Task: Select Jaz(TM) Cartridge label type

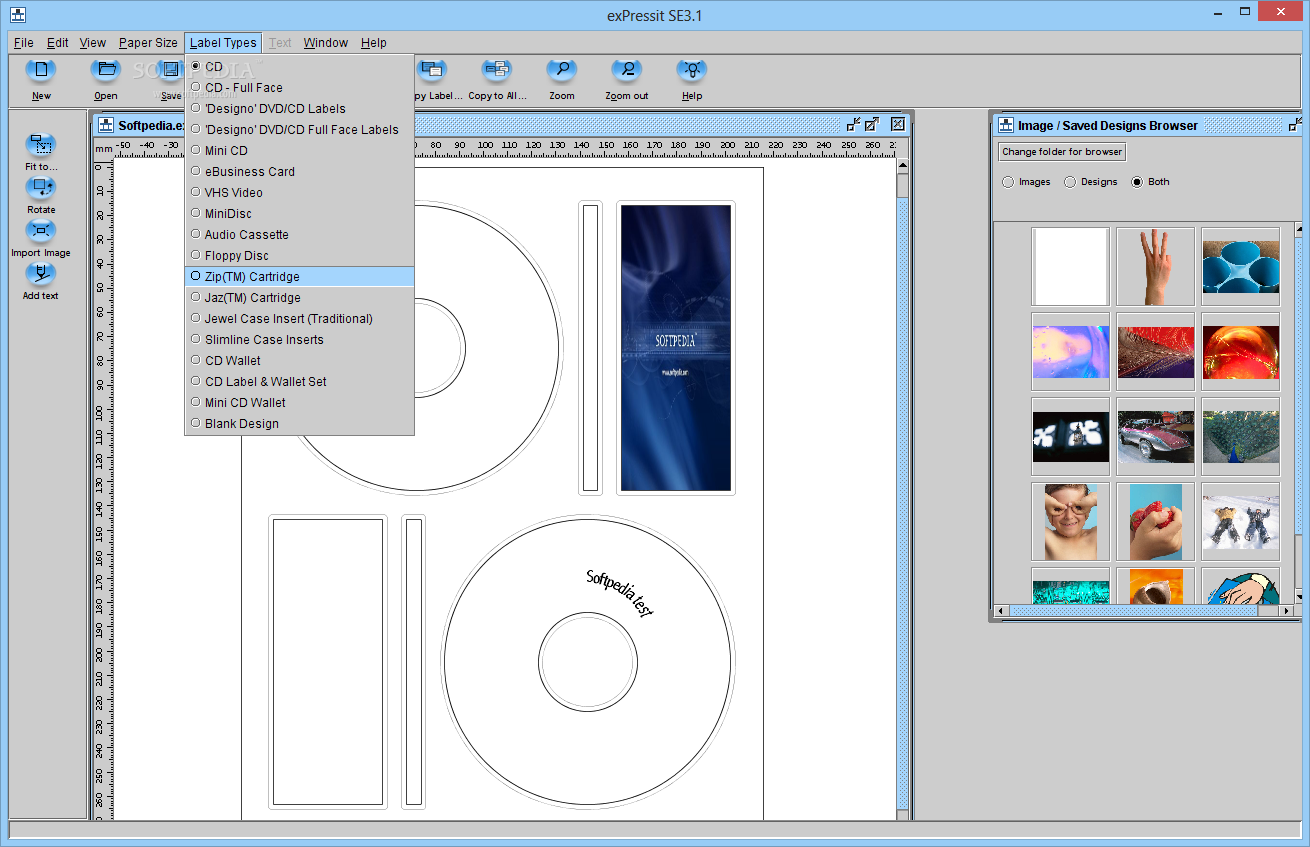Action: point(299,298)
